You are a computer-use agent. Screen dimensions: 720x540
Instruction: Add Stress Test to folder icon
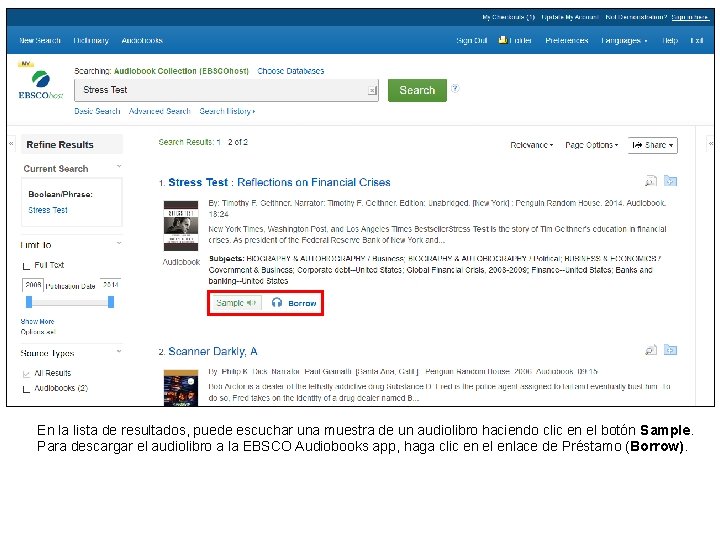(670, 181)
